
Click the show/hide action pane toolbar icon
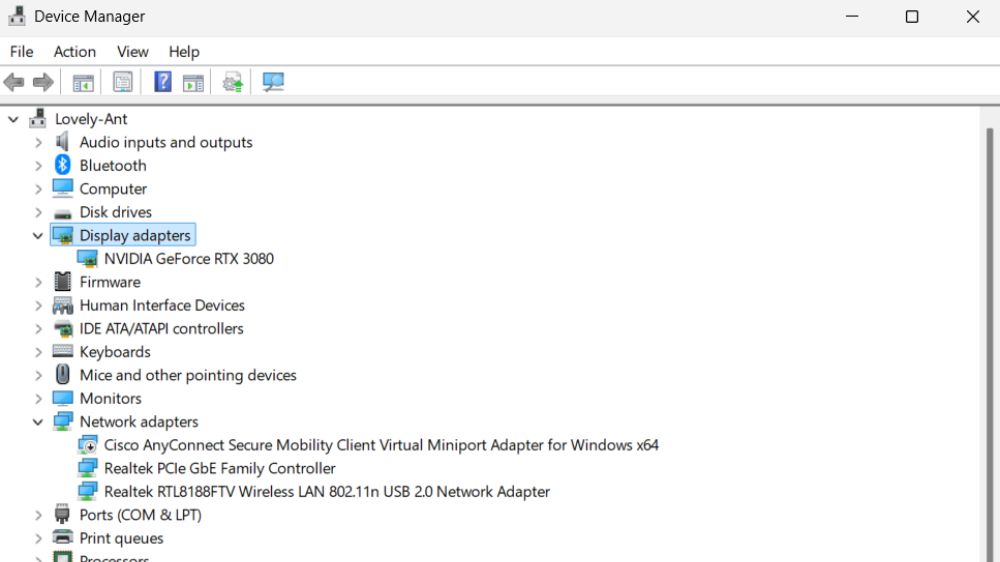[x=193, y=82]
